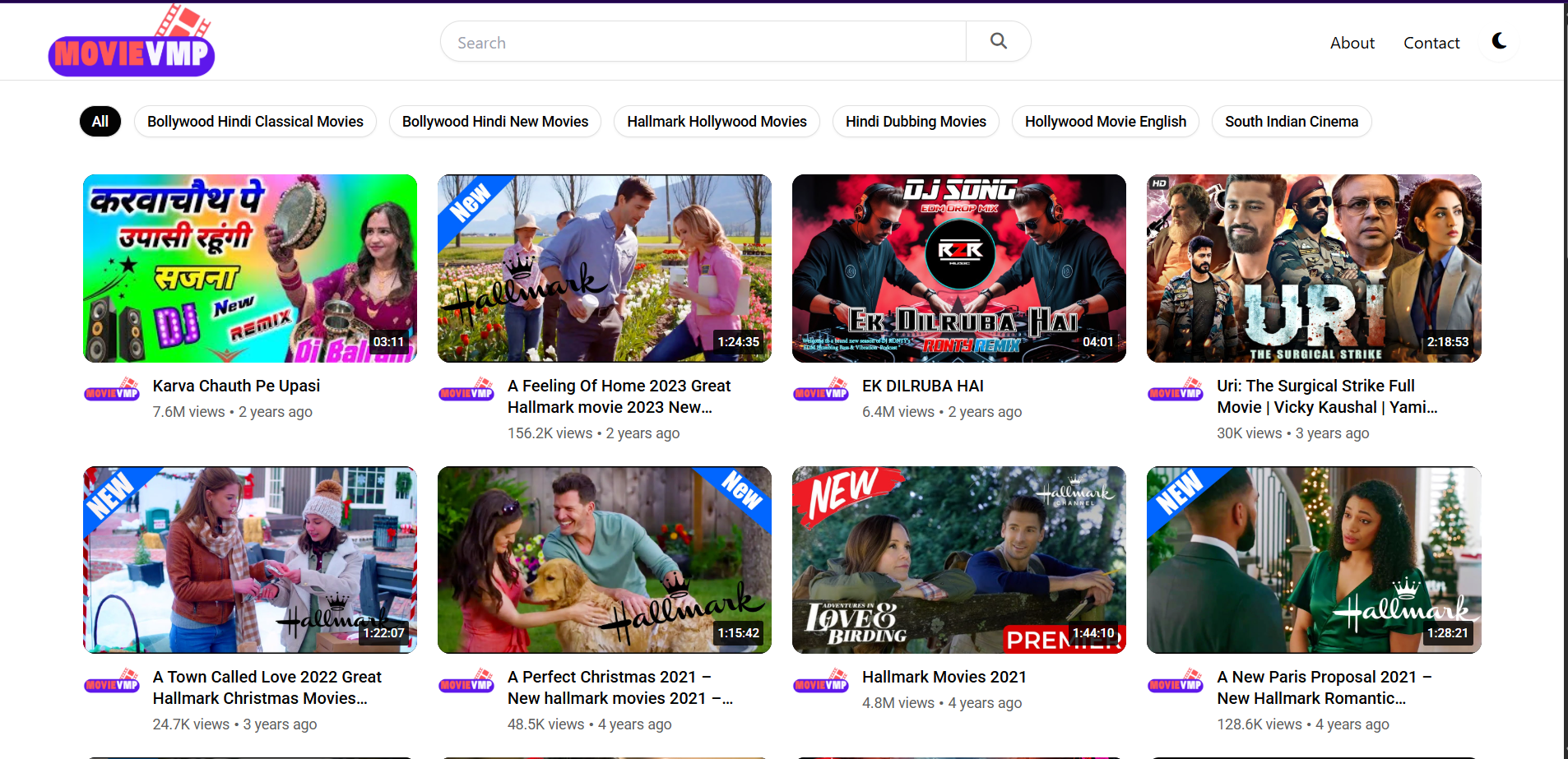1568x759 pixels.
Task: Click the MovieVMP logo in header
Action: point(132,43)
